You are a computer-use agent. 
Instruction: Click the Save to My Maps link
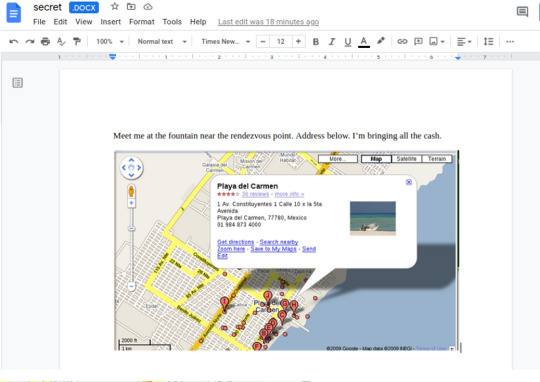click(x=273, y=249)
